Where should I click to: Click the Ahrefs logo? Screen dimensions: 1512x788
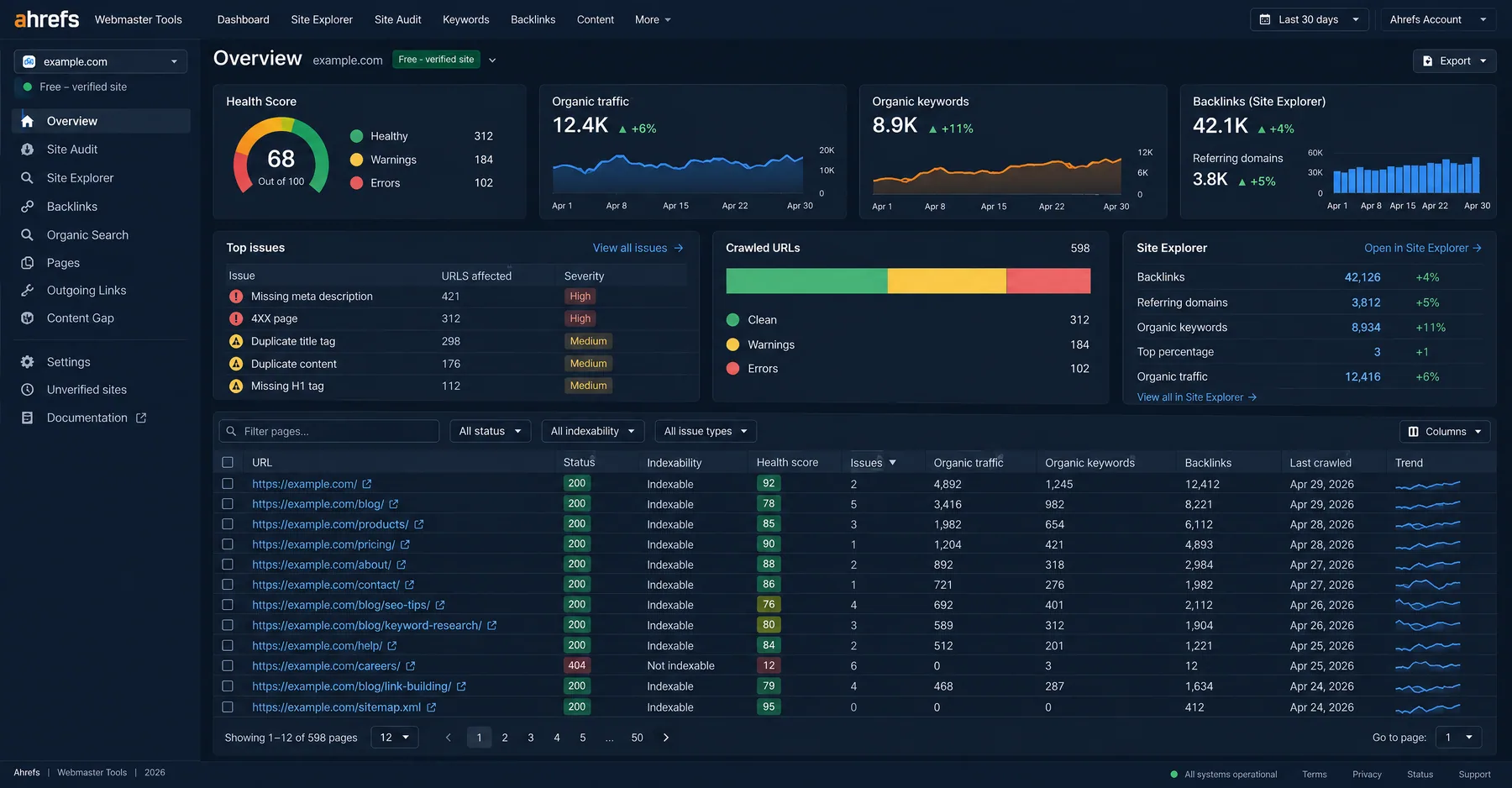(47, 19)
